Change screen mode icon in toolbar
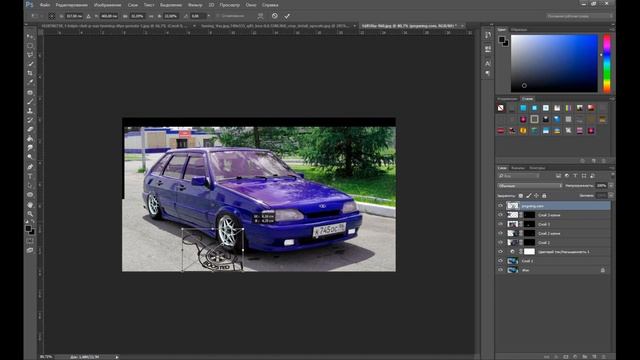 (x=30, y=250)
